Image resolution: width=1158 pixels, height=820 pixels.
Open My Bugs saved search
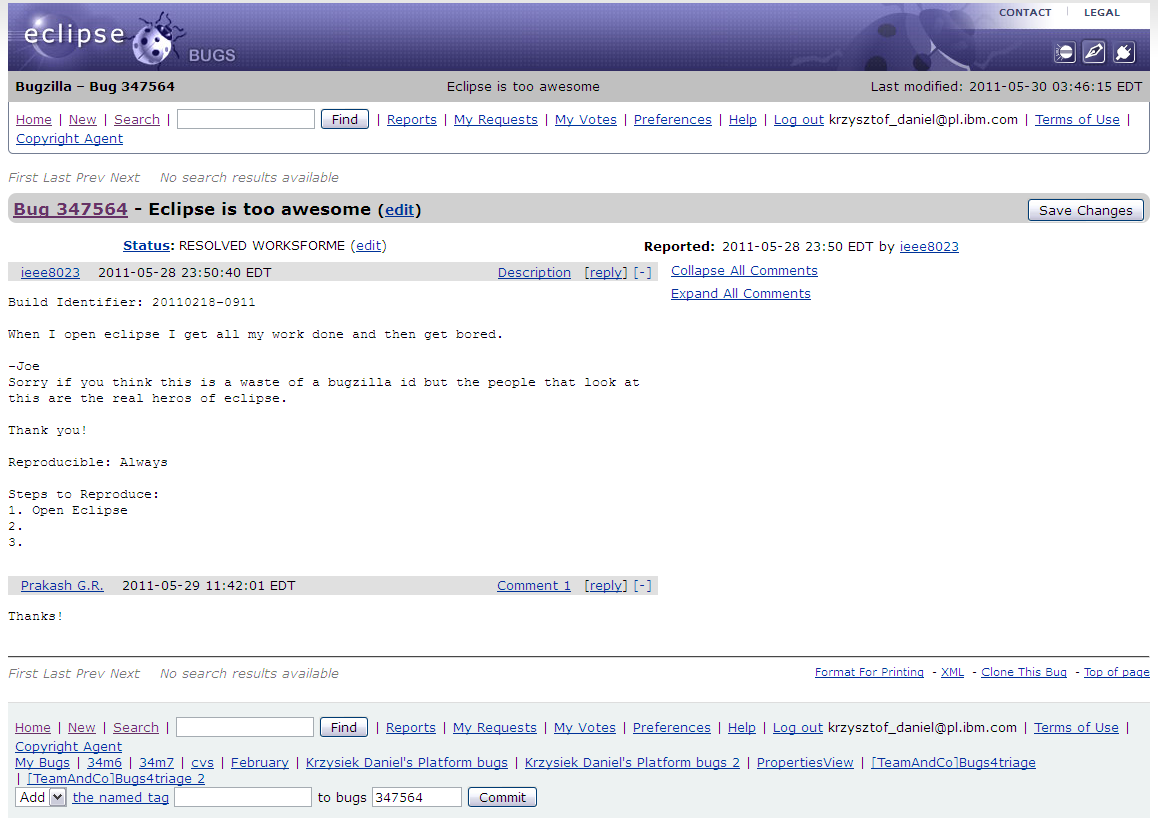coord(42,763)
